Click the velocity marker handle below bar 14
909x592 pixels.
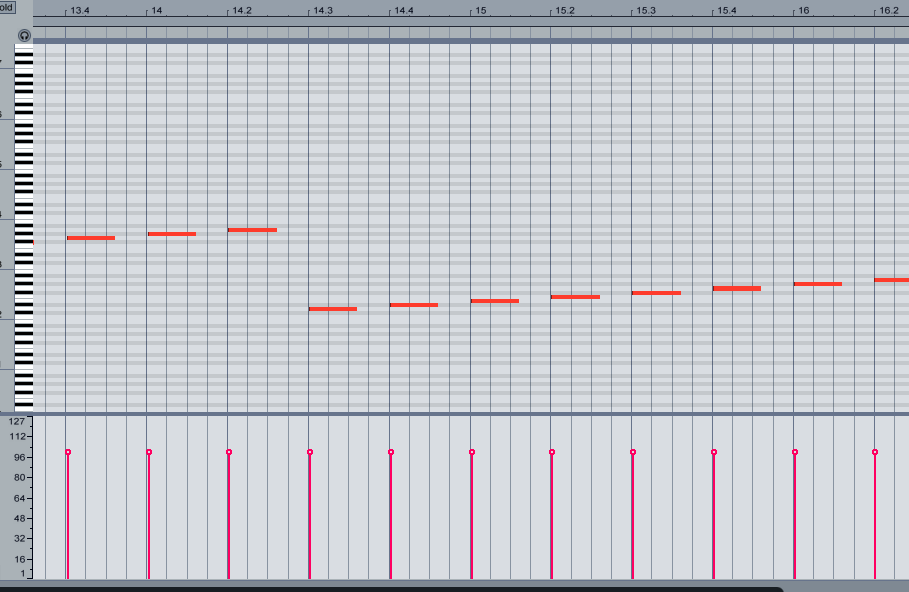click(x=148, y=451)
